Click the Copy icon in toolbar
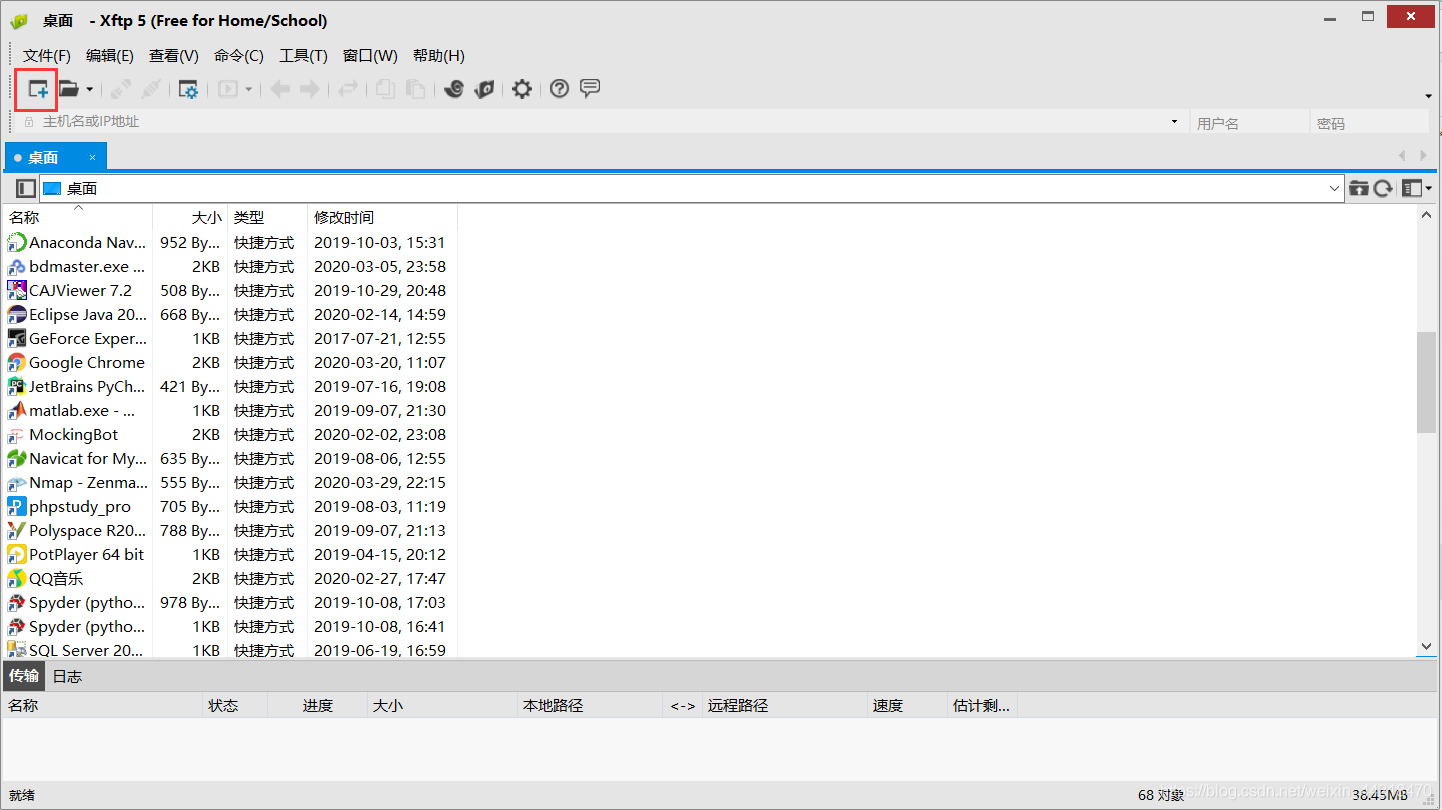 coord(385,89)
